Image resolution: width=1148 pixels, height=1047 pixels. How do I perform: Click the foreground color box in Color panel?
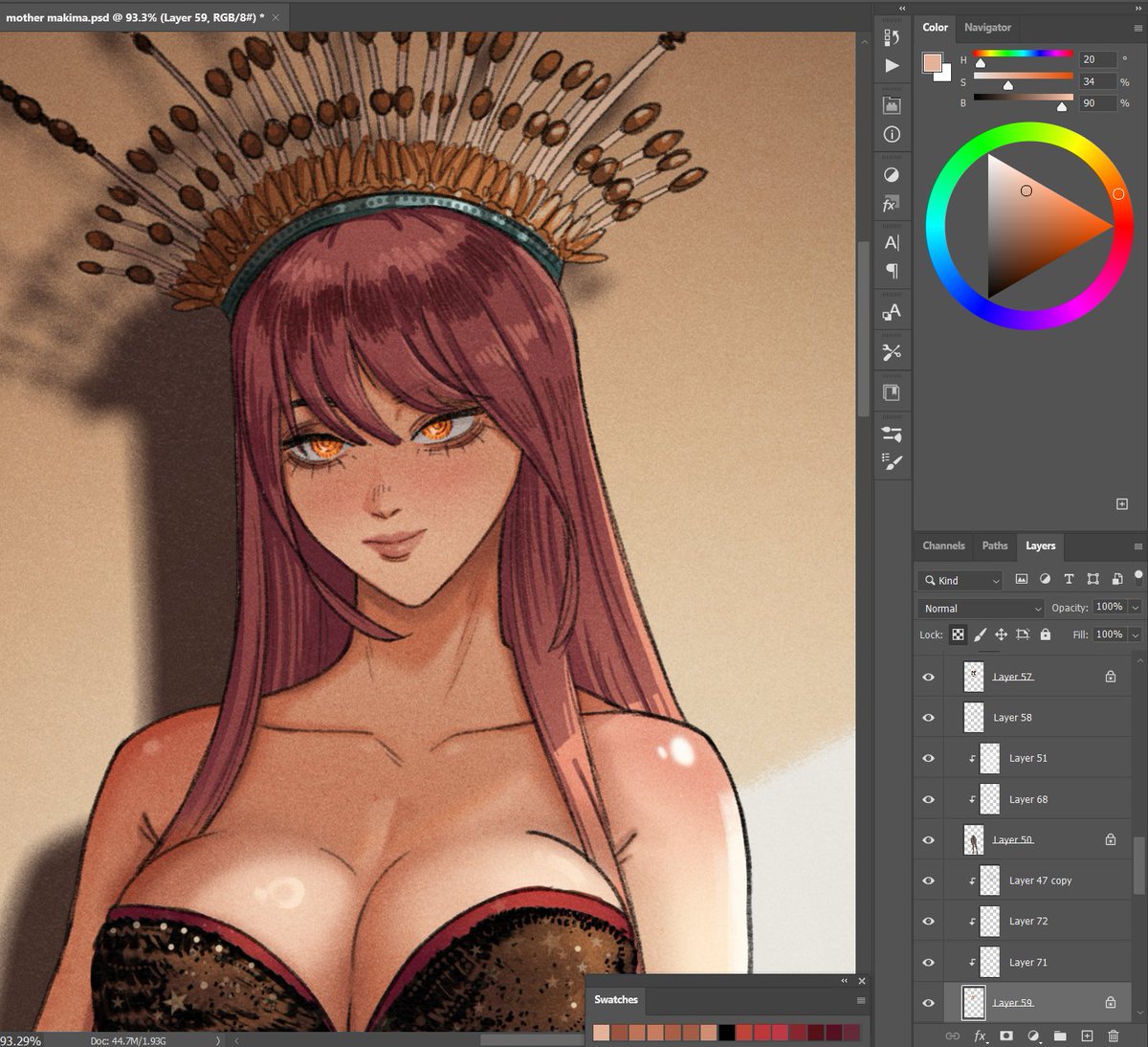[x=932, y=62]
